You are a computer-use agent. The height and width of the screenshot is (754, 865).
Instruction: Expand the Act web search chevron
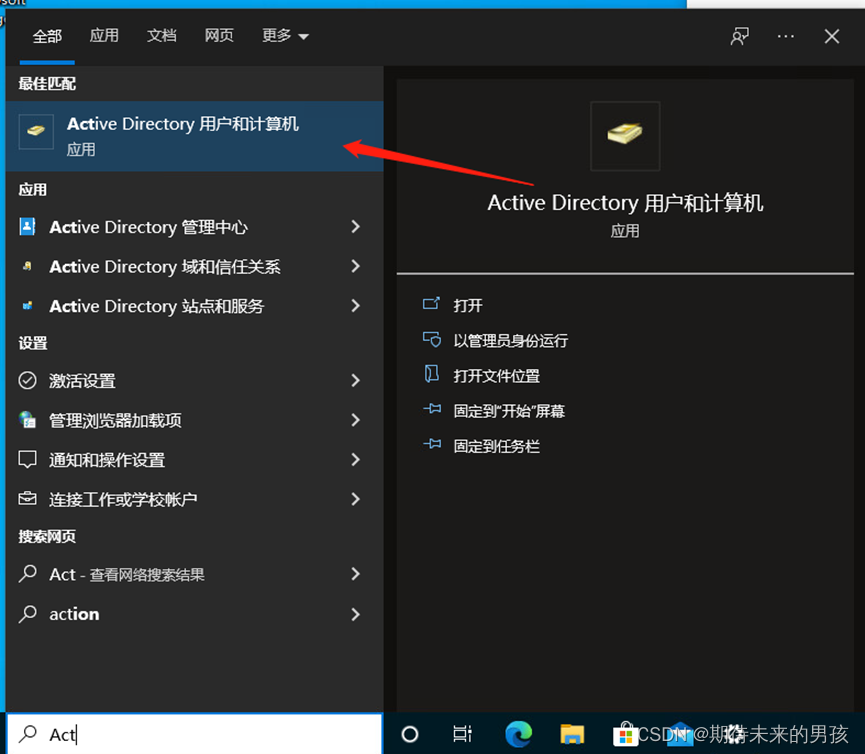click(356, 574)
